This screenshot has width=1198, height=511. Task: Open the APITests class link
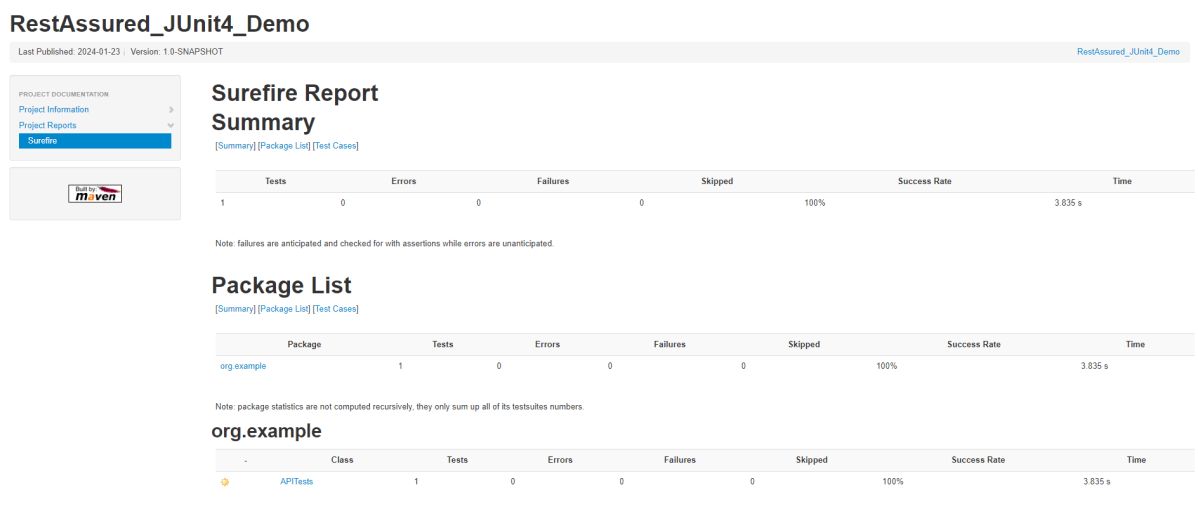(x=296, y=482)
